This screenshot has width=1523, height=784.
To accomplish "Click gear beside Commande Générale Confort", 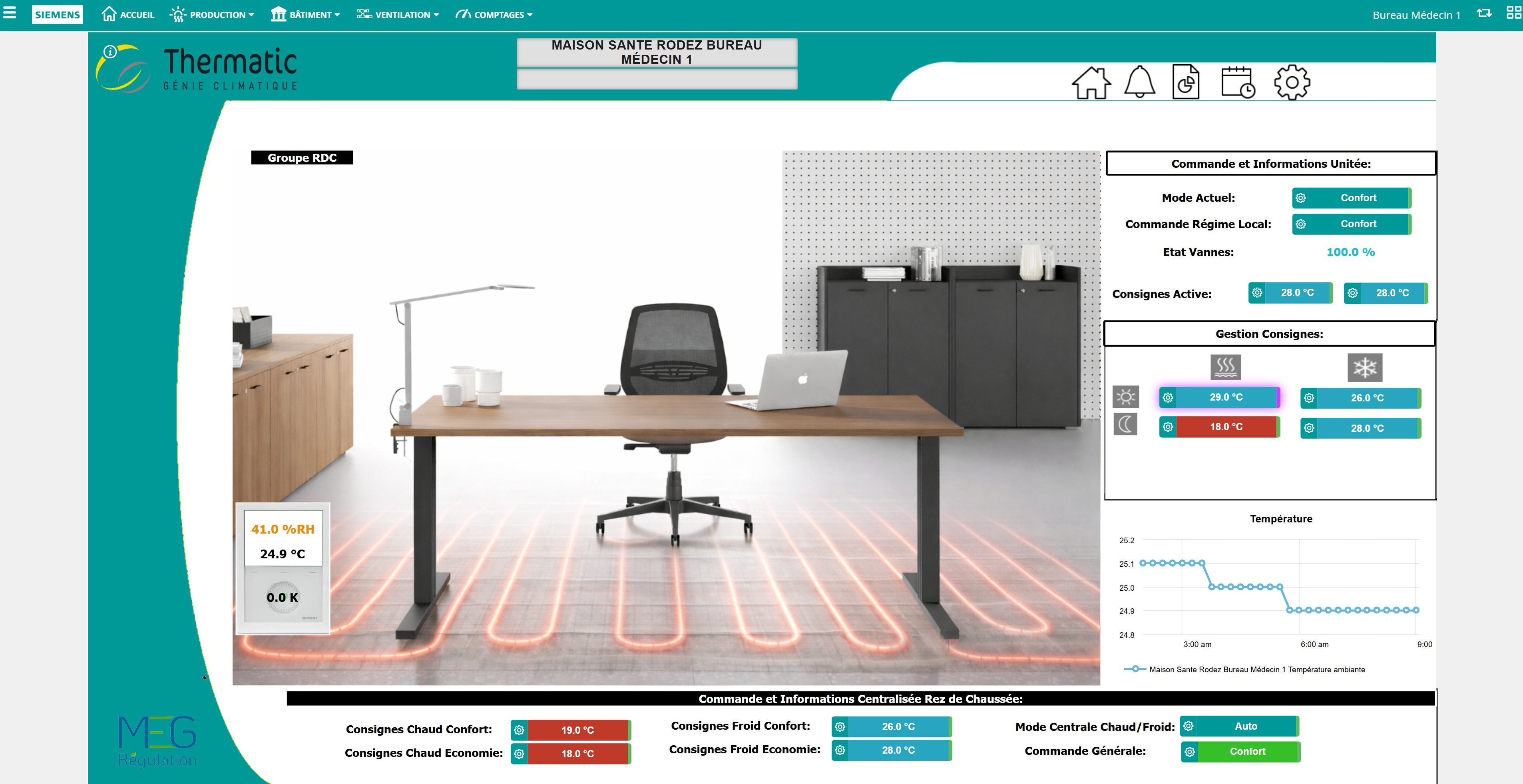I will pyautogui.click(x=1190, y=752).
